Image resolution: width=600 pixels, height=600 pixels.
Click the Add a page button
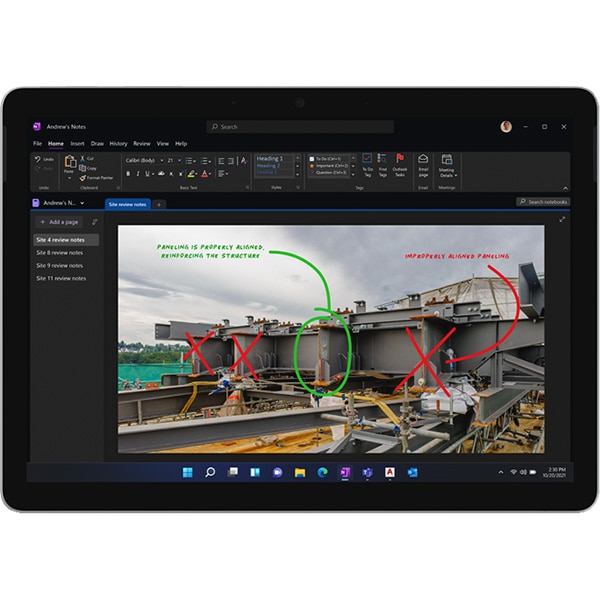point(58,222)
